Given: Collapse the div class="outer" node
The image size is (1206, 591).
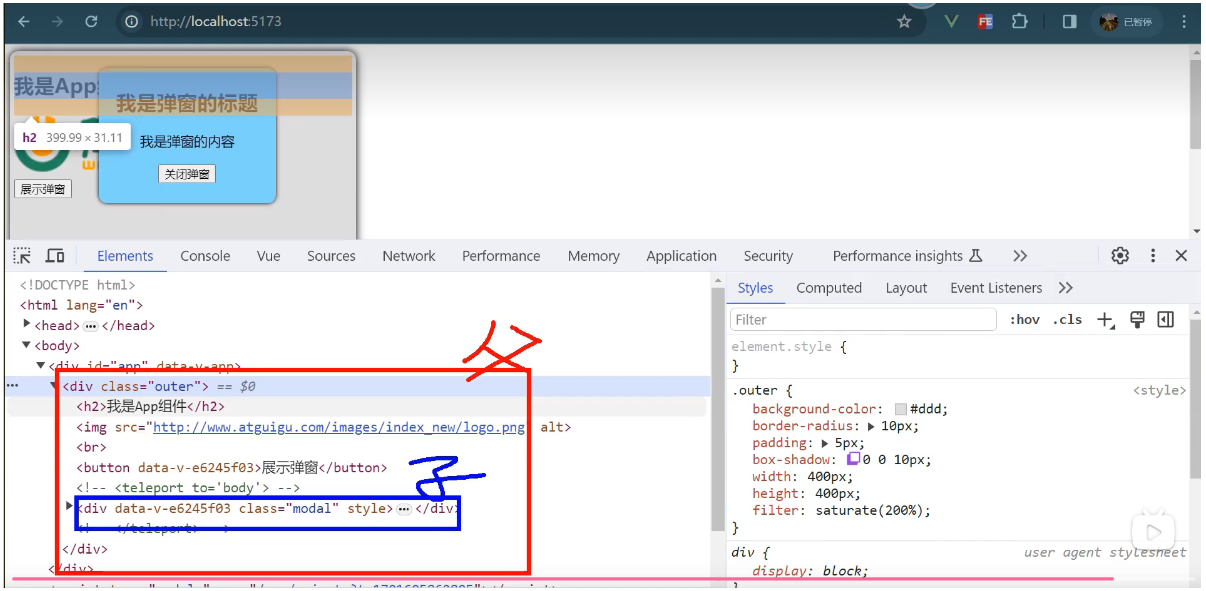Looking at the screenshot, I should pyautogui.click(x=55, y=386).
